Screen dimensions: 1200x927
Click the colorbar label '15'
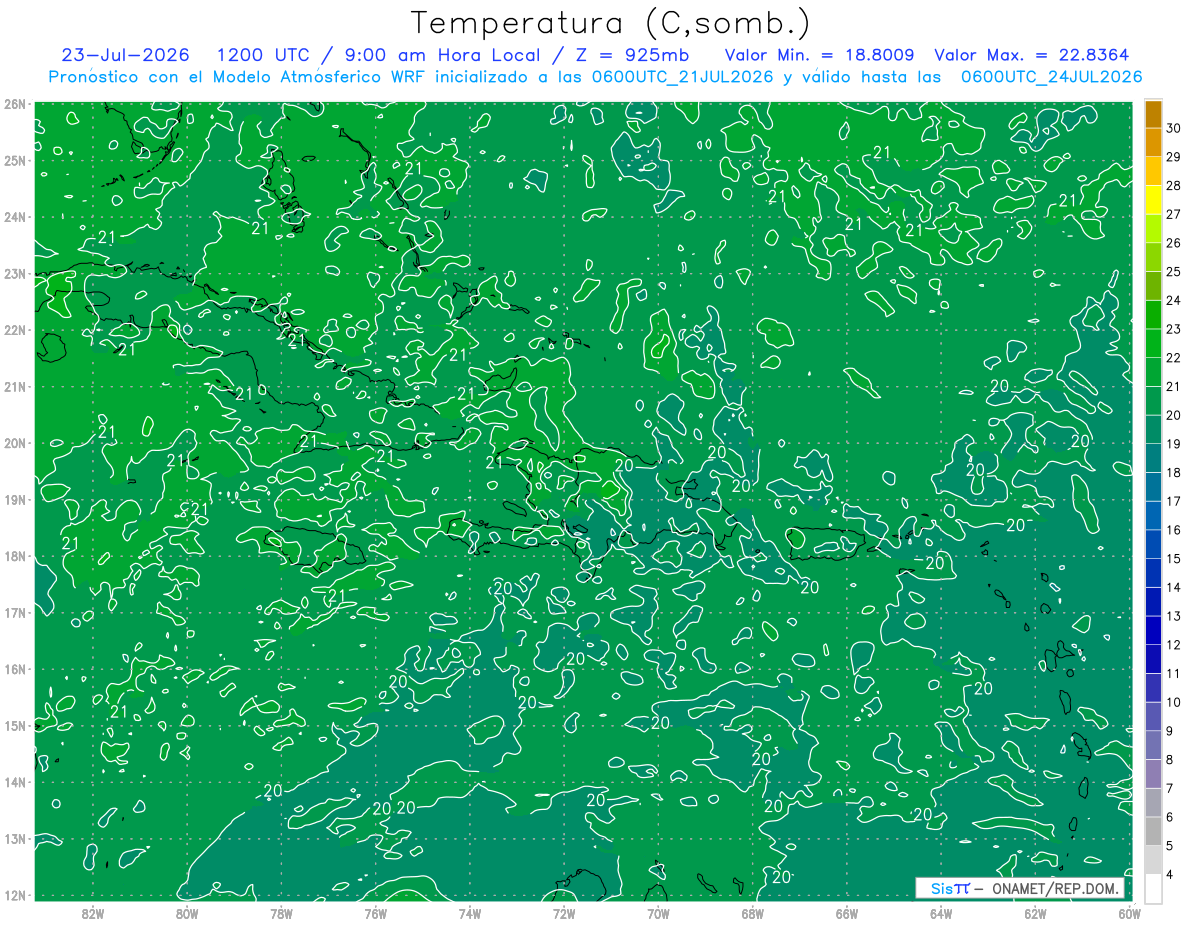coord(1174,558)
